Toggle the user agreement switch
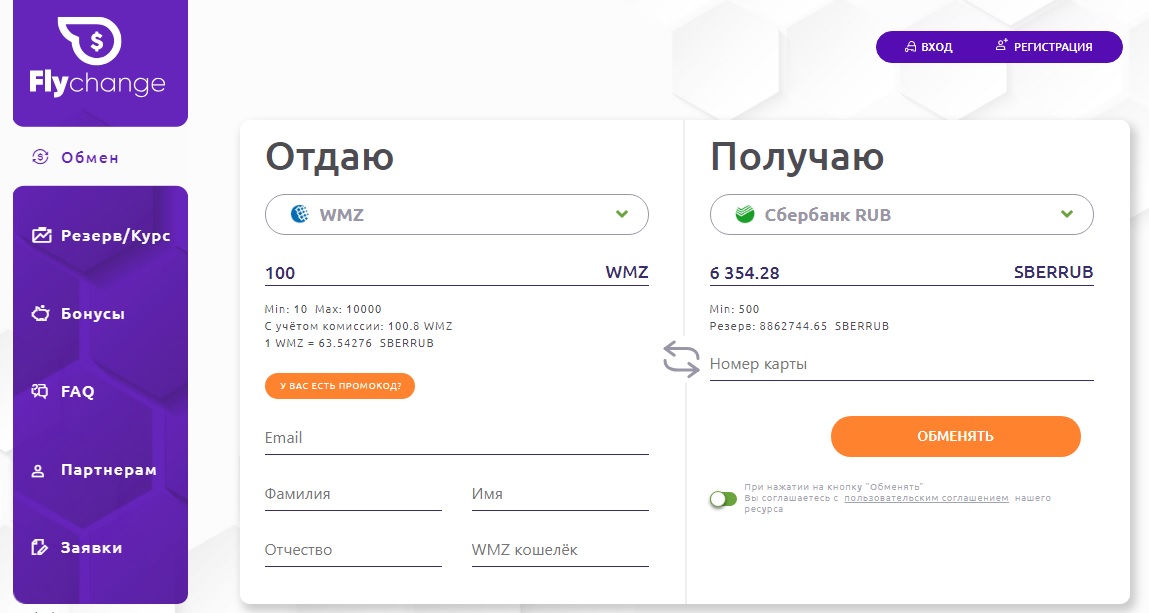This screenshot has height=613, width=1149. click(x=723, y=498)
